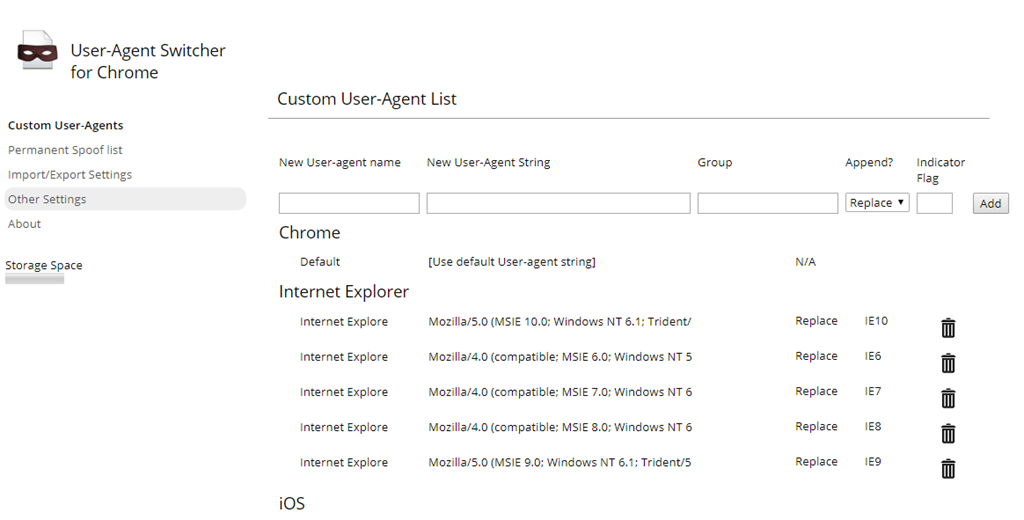1024x520 pixels.
Task: Click the MSIE 10.0 user-agent string
Action: pyautogui.click(x=560, y=321)
